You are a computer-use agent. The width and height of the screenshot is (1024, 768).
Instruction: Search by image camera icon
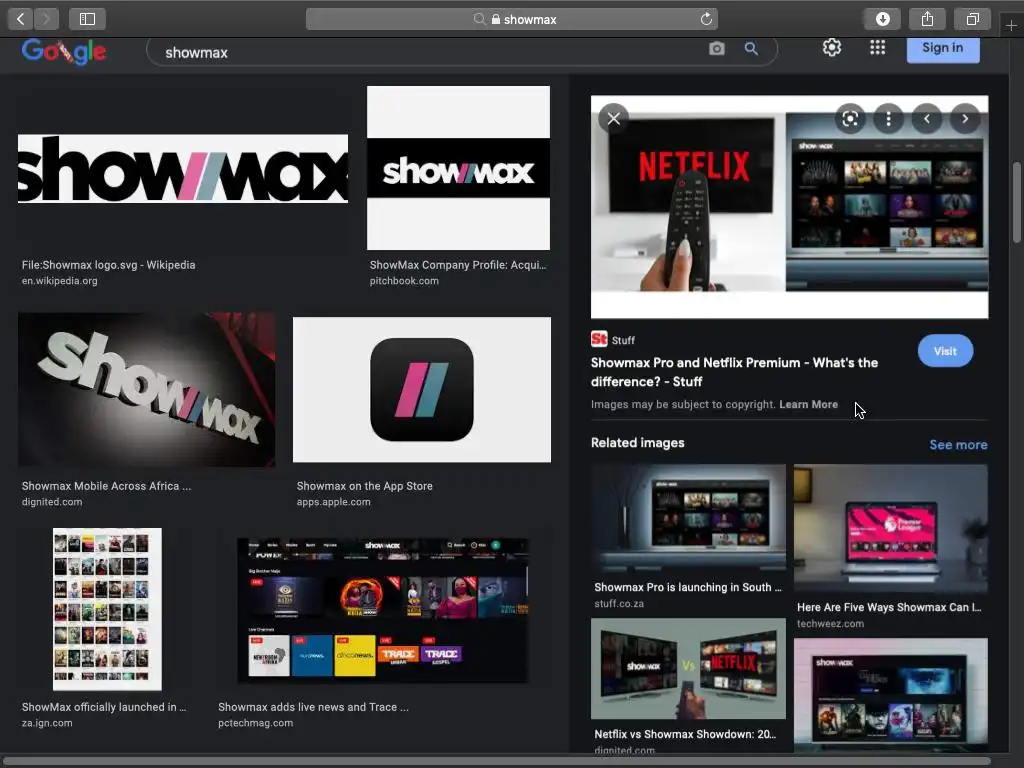coord(716,48)
